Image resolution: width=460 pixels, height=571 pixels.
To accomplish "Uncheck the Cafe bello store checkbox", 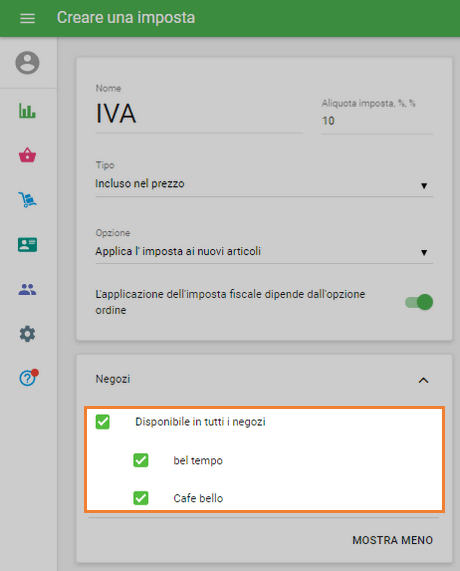I will (141, 498).
